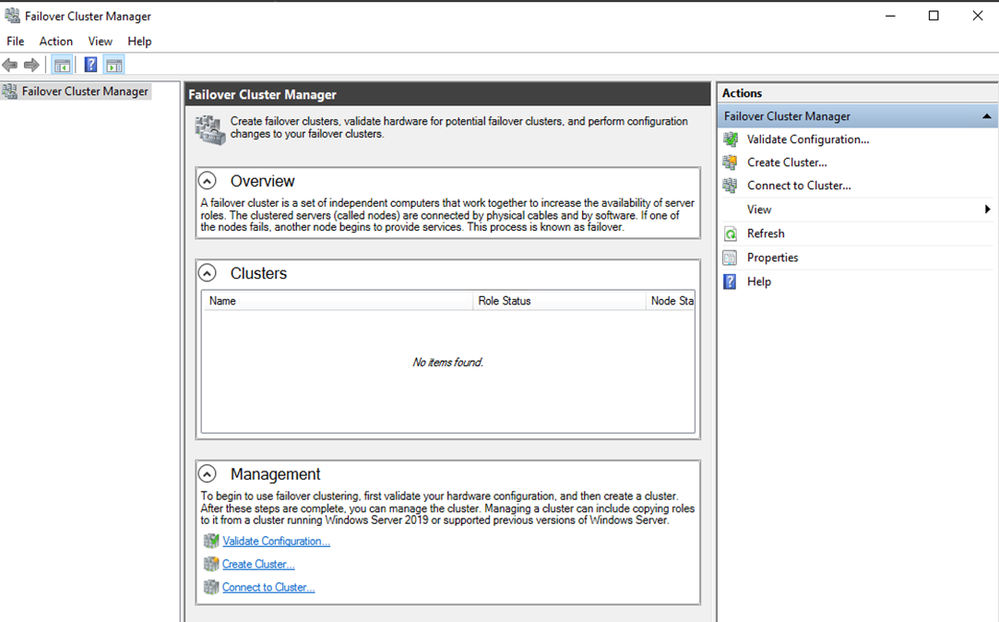Click the Connect to Cluster link under Management

[268, 587]
